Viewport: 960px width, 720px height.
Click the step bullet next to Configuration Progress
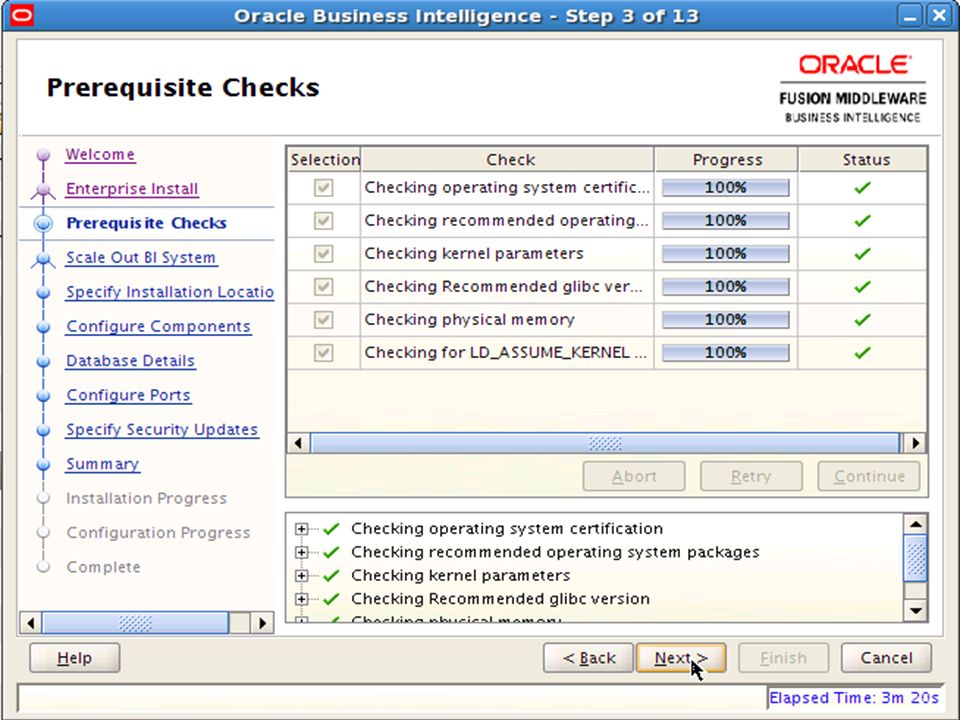click(43, 533)
